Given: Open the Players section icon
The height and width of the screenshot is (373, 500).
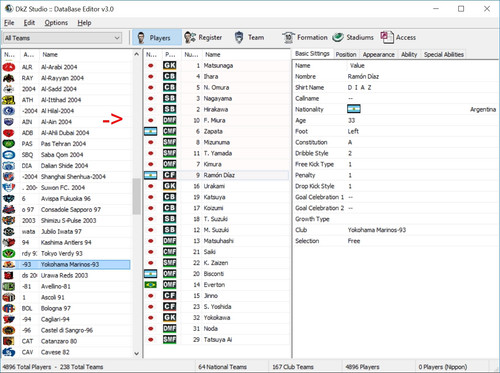Looking at the screenshot, I should click(141, 38).
